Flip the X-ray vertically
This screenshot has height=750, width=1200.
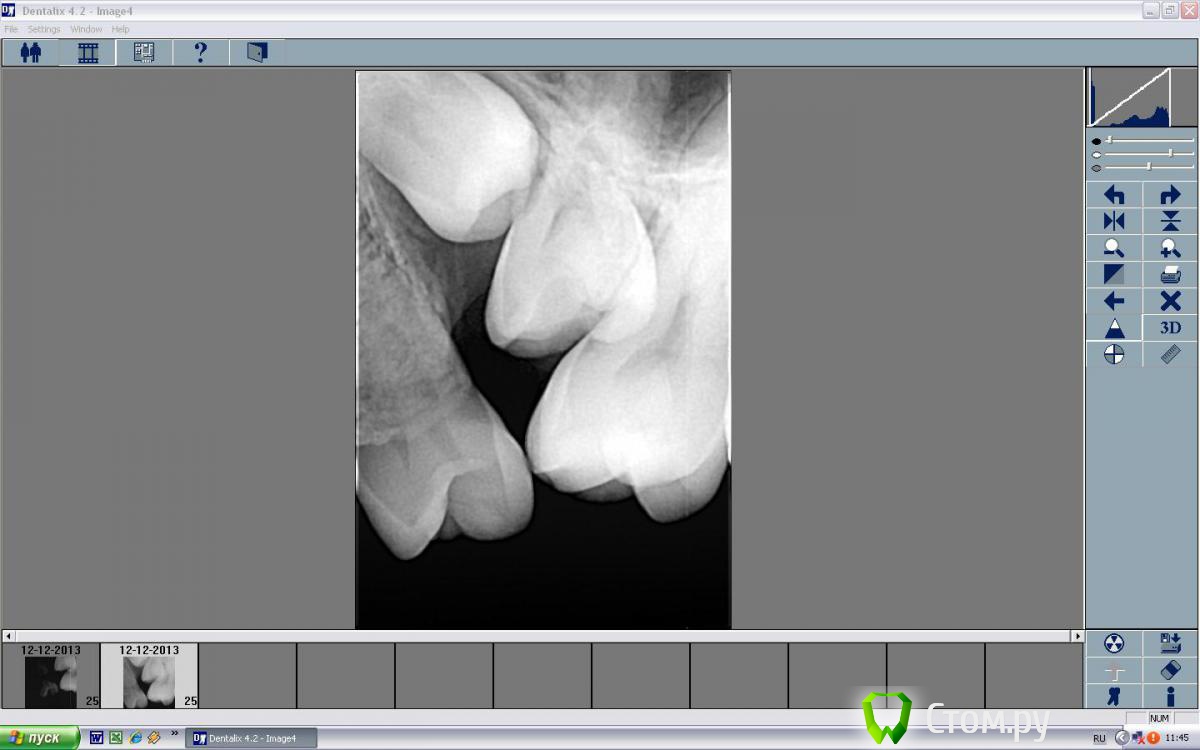coord(1168,221)
